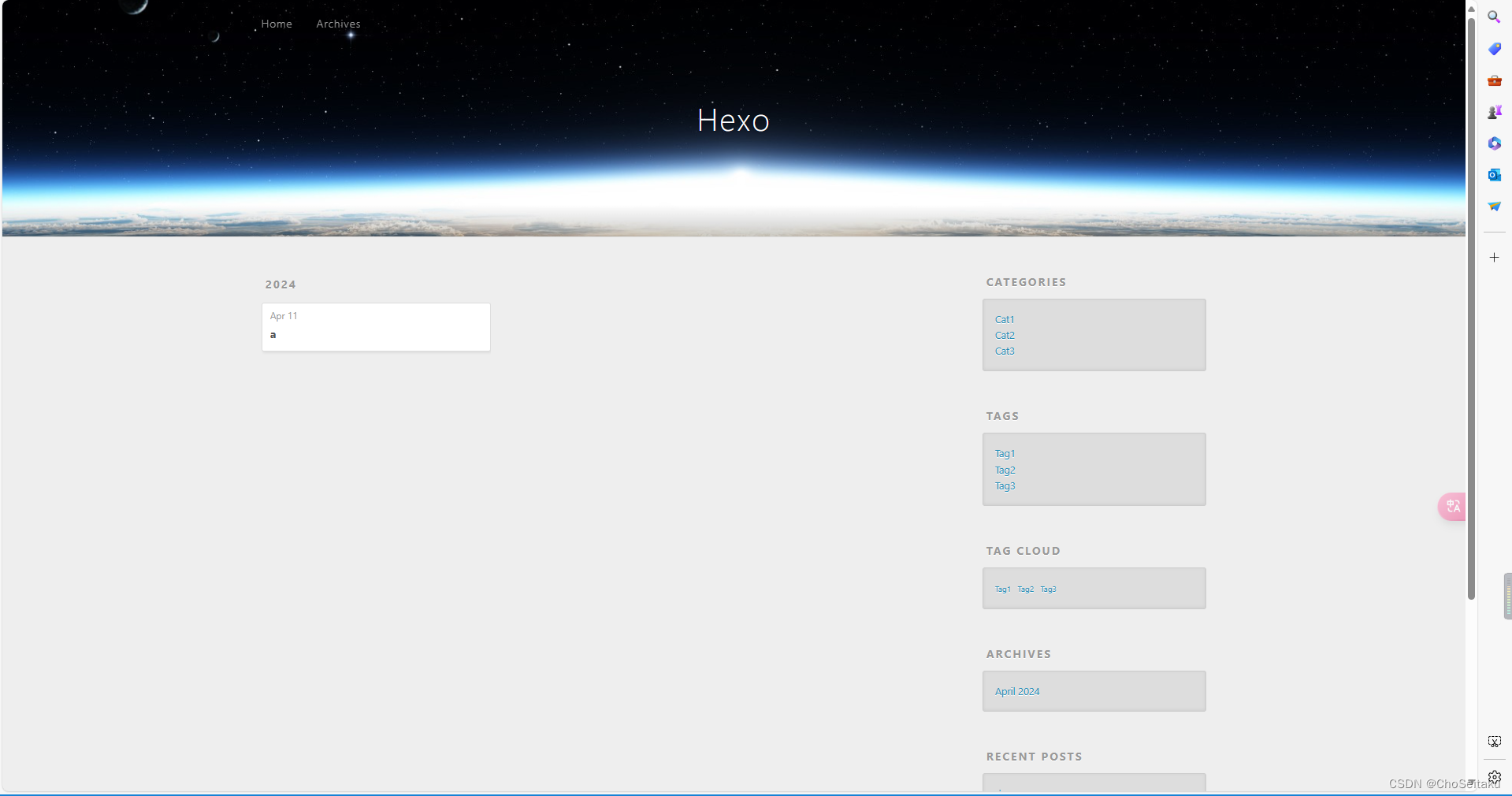Image resolution: width=1512 pixels, height=796 pixels.
Task: Click the vertical page scrollbar thumb
Action: coord(1471,308)
